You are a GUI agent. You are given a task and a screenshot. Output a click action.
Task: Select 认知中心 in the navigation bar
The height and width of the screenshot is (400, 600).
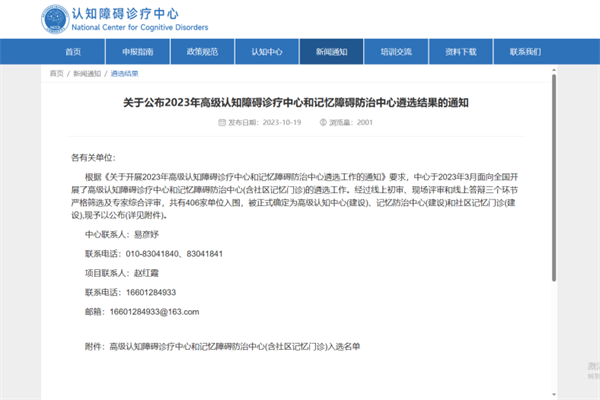pyautogui.click(x=266, y=51)
